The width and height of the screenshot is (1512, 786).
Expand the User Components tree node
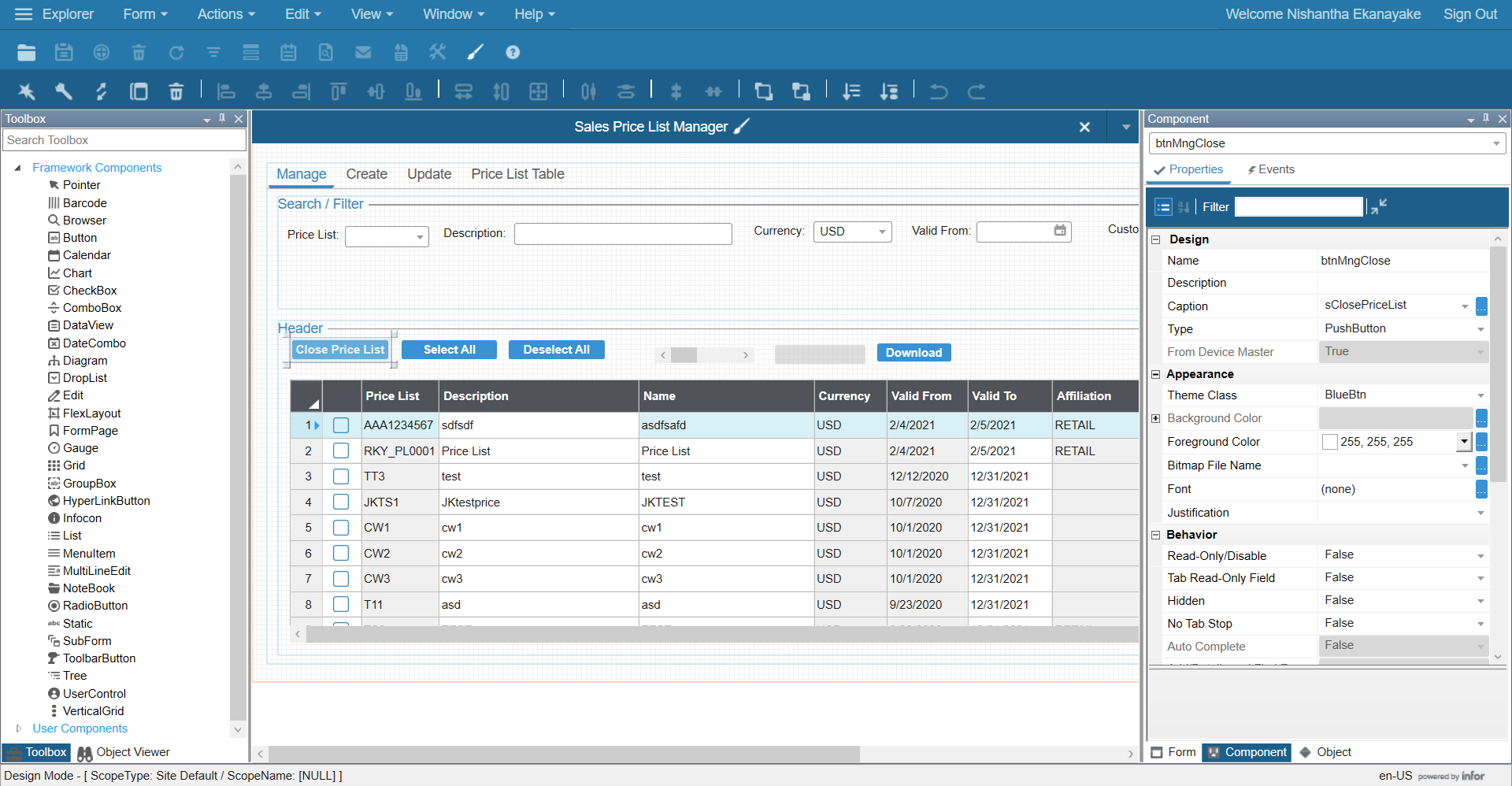click(x=19, y=729)
